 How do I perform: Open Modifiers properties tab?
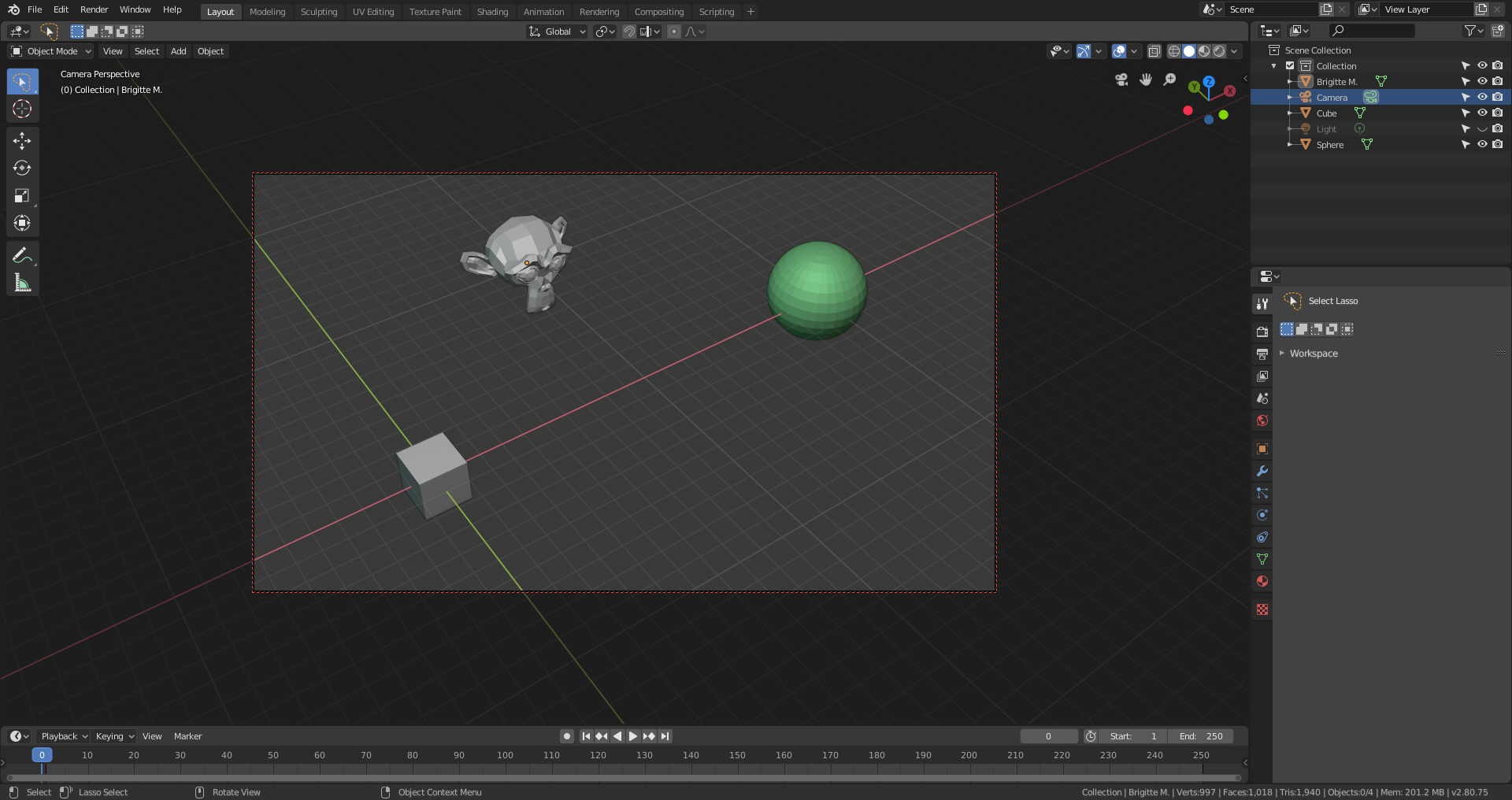point(1262,471)
